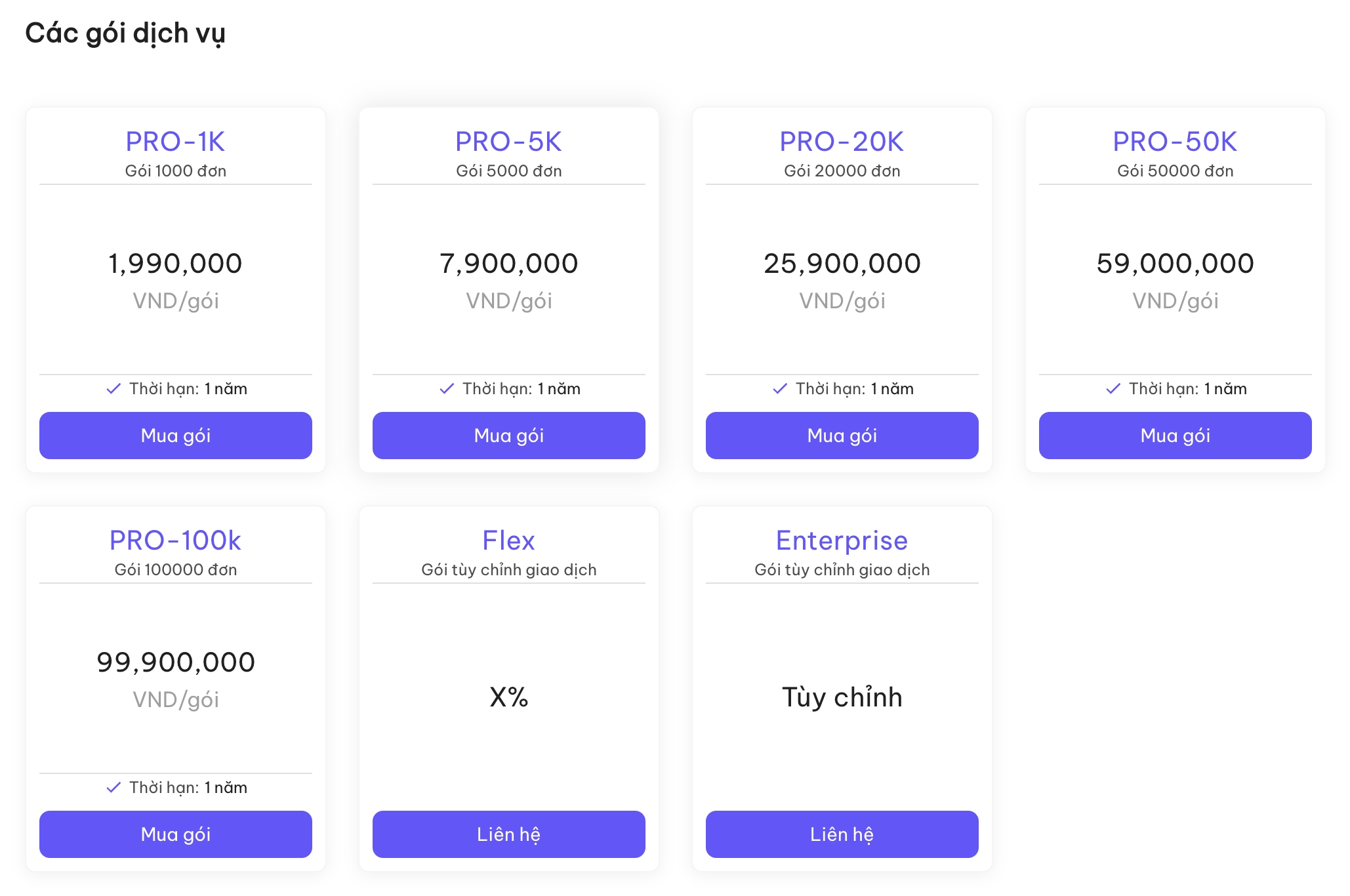
Task: Click Mua gói button for PRO-1K
Action: coord(175,436)
